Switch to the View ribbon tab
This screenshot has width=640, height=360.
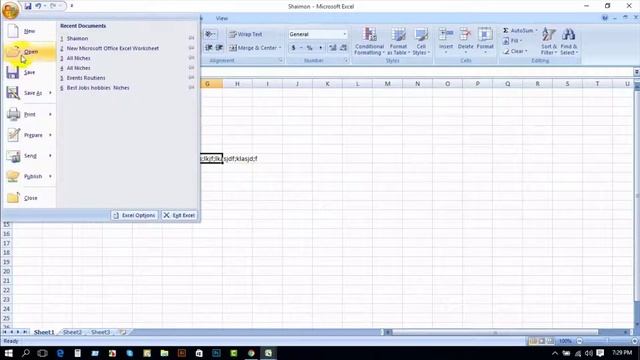coord(222,18)
